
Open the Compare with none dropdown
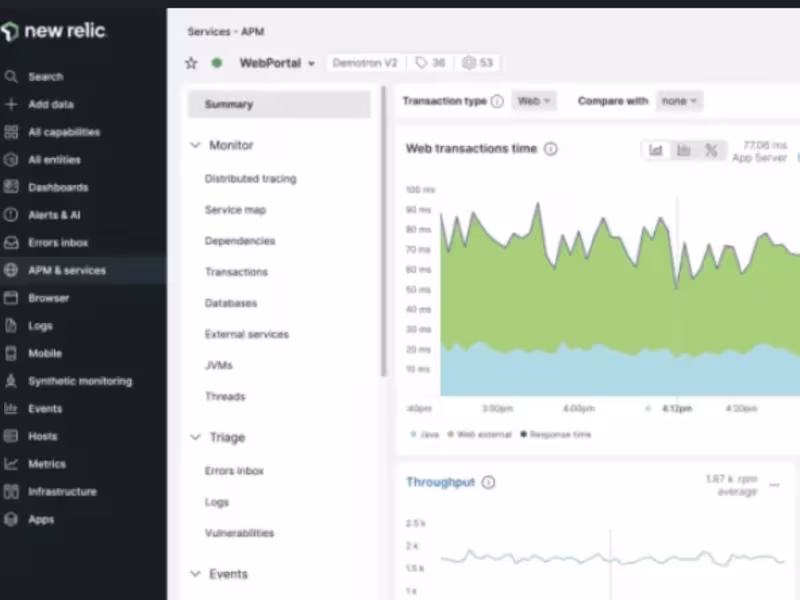tap(679, 101)
